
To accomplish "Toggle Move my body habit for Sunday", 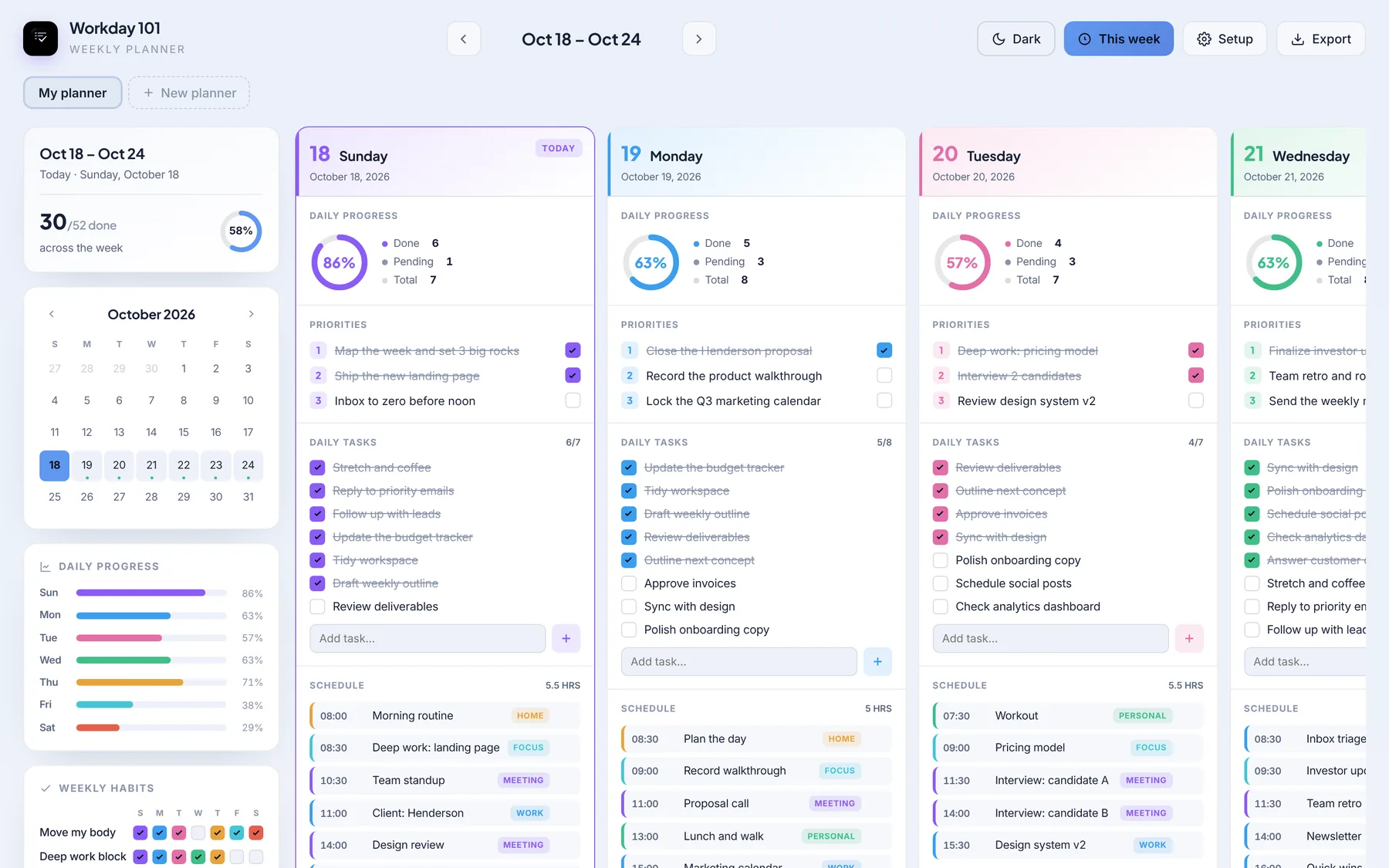I will tap(140, 833).
